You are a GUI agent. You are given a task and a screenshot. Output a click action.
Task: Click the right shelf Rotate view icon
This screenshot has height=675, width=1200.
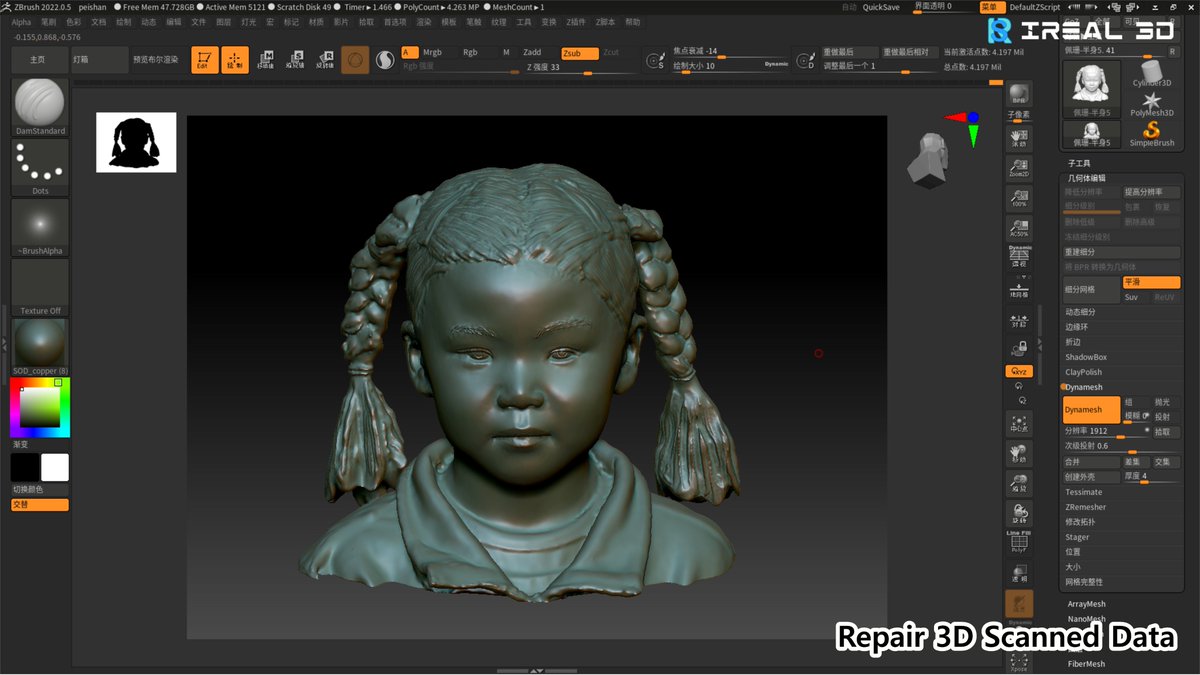pos(1019,513)
